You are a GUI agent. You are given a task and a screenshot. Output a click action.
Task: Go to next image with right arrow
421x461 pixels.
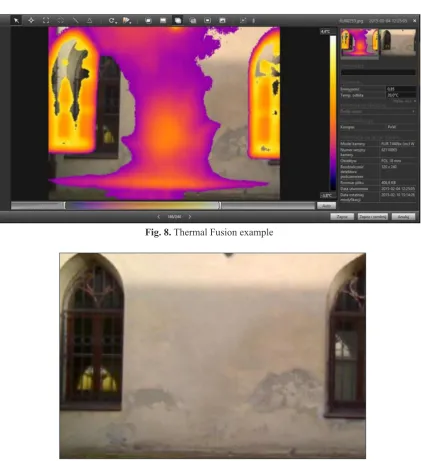pyautogui.click(x=190, y=217)
